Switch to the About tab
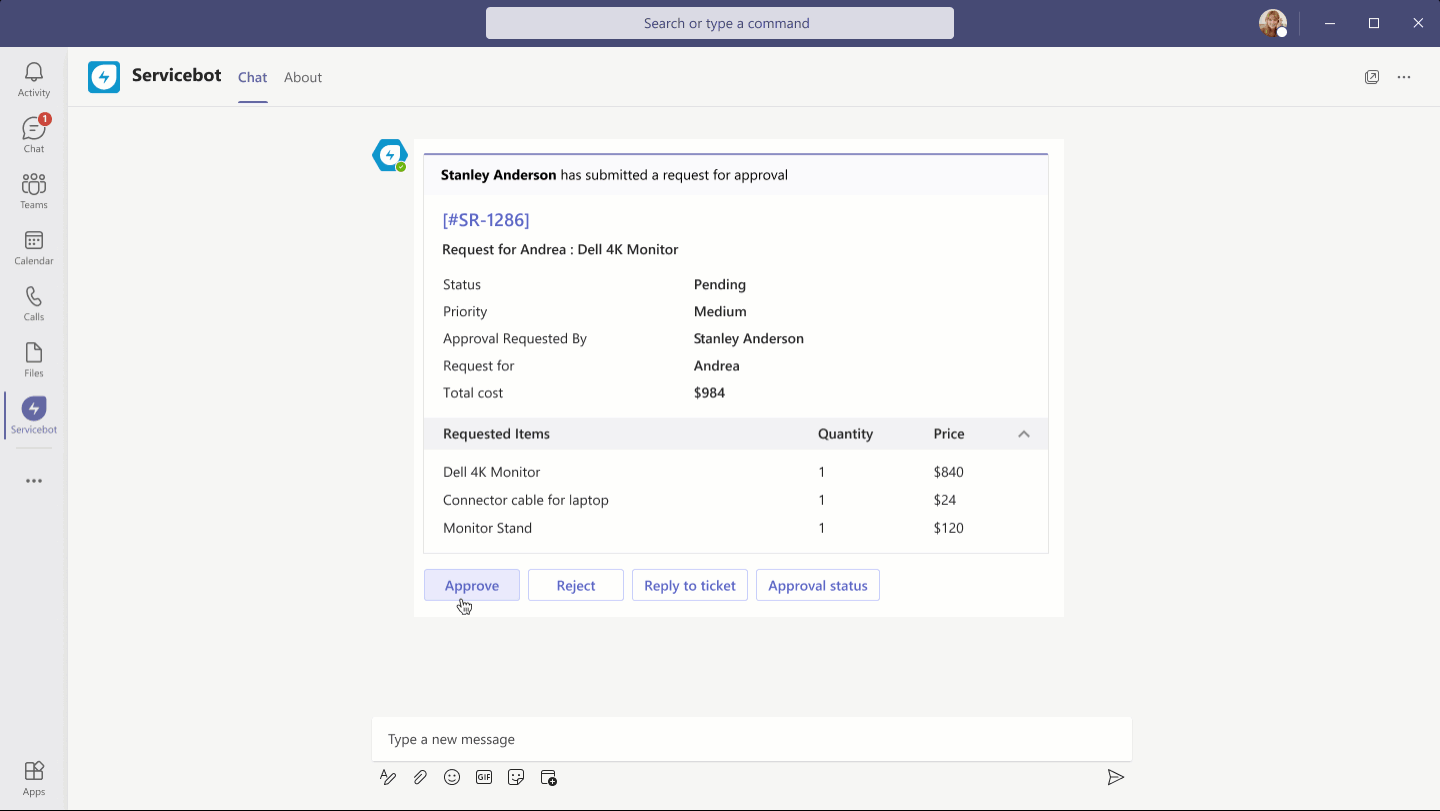 pyautogui.click(x=303, y=77)
